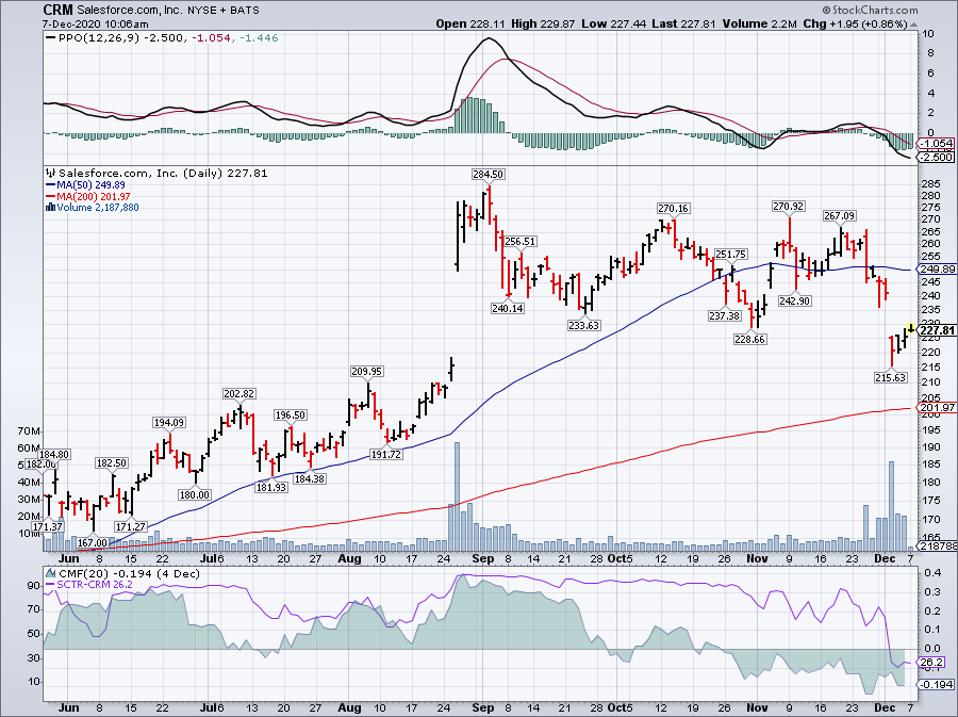Image resolution: width=958 pixels, height=717 pixels.
Task: Click the Volume 2,187,880 legend entry
Action: coord(93,208)
